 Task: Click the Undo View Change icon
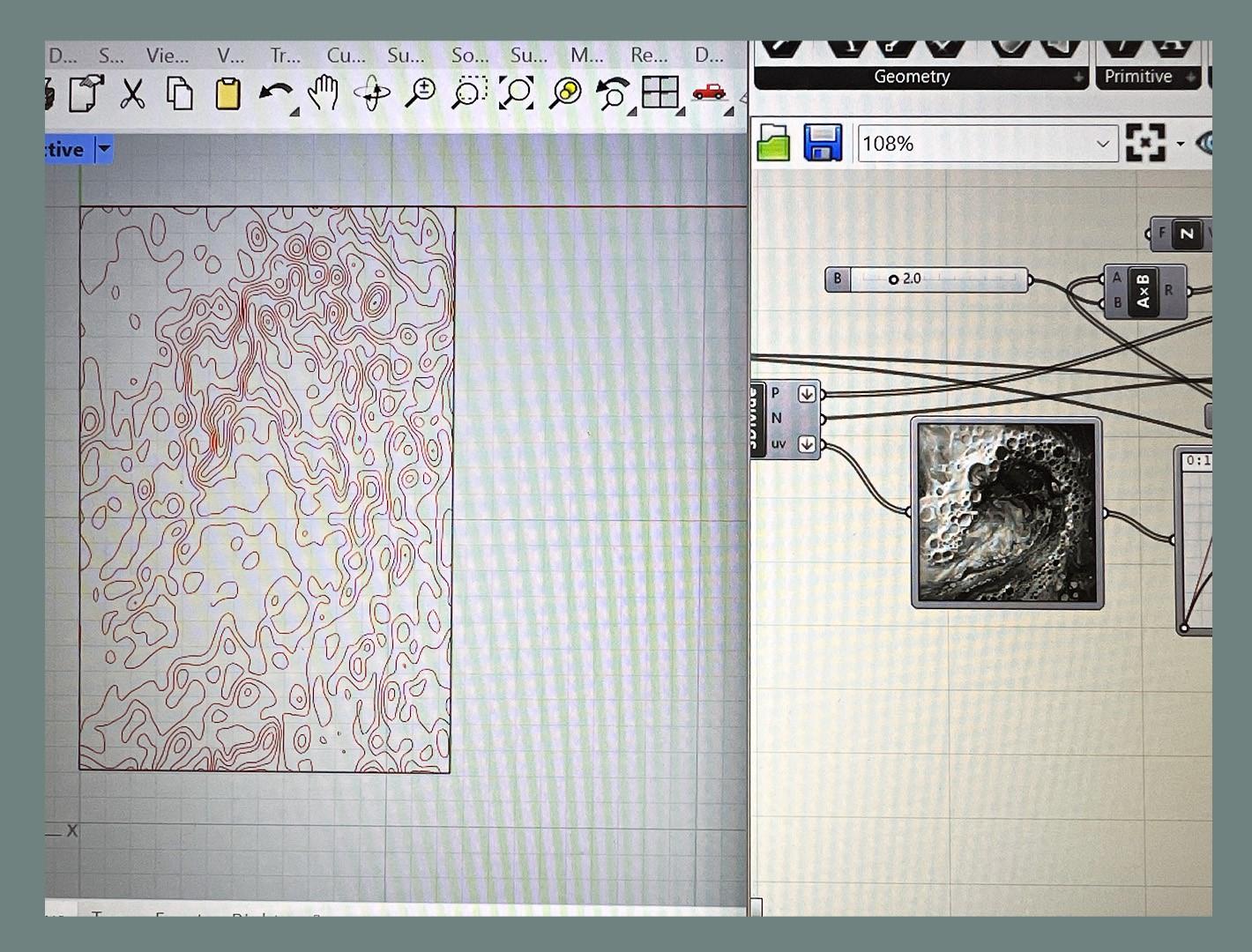point(613,93)
